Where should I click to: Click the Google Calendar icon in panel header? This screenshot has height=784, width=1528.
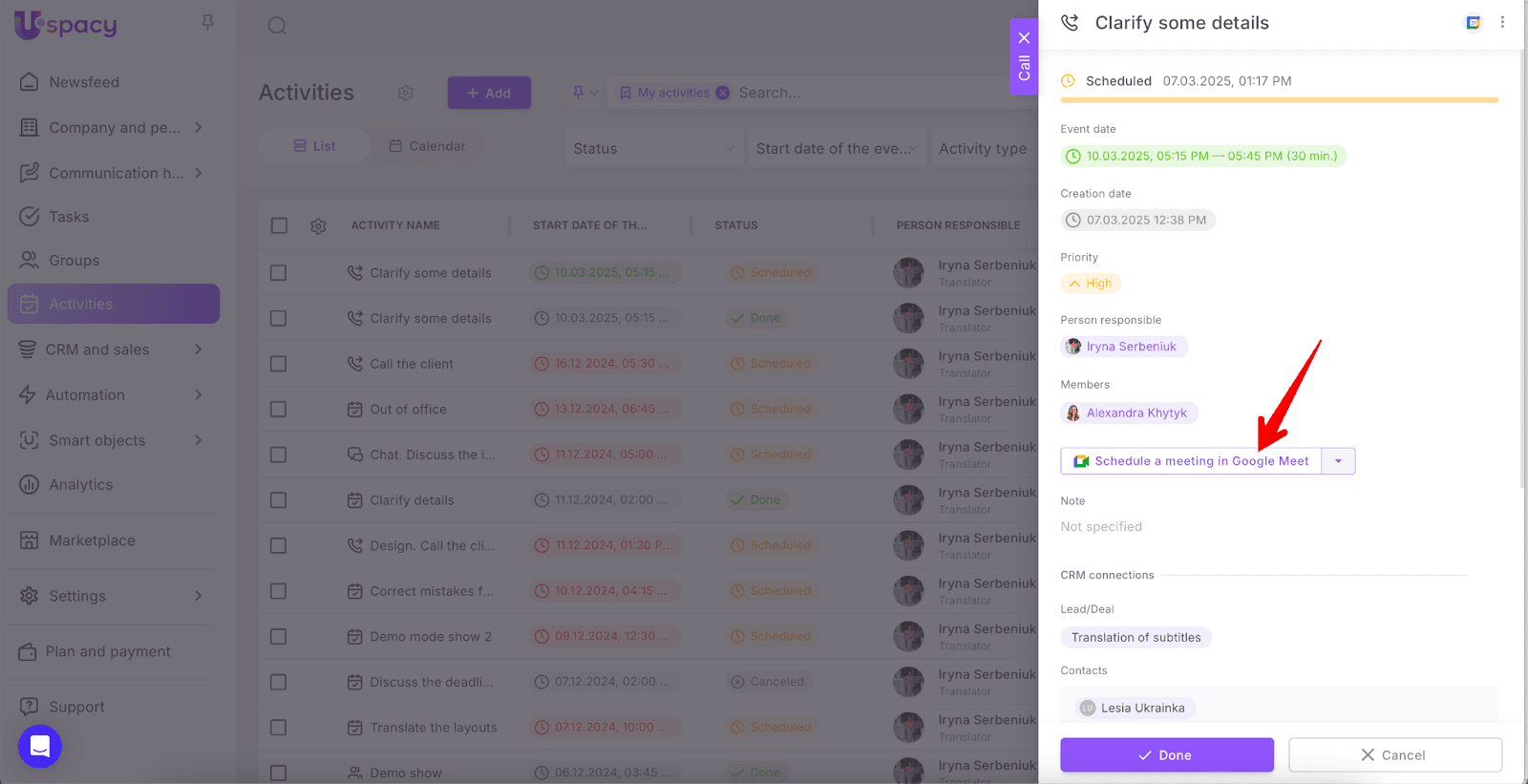tap(1474, 23)
